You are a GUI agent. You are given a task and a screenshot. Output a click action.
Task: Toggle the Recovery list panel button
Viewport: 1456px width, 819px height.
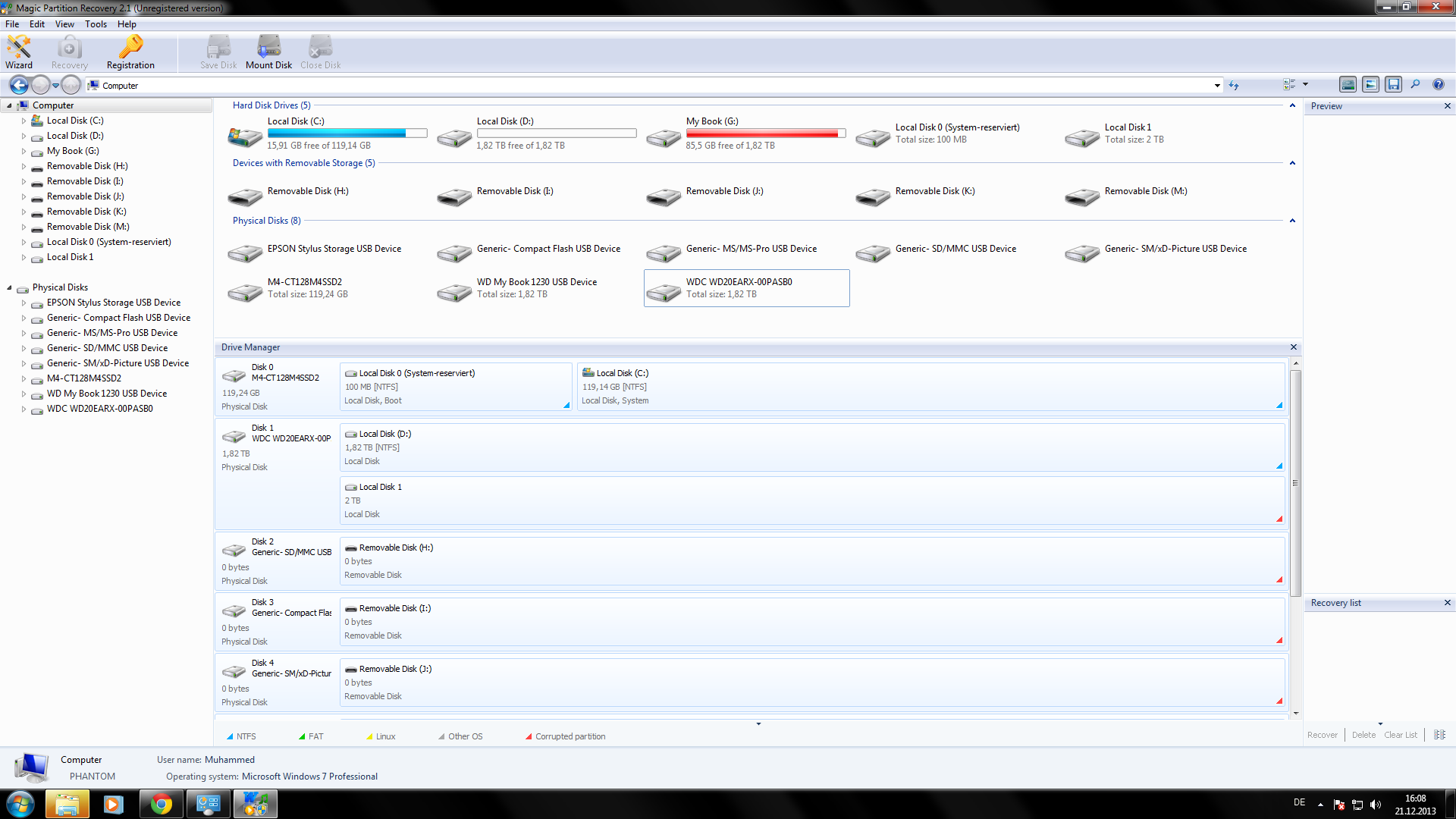coord(1393,84)
